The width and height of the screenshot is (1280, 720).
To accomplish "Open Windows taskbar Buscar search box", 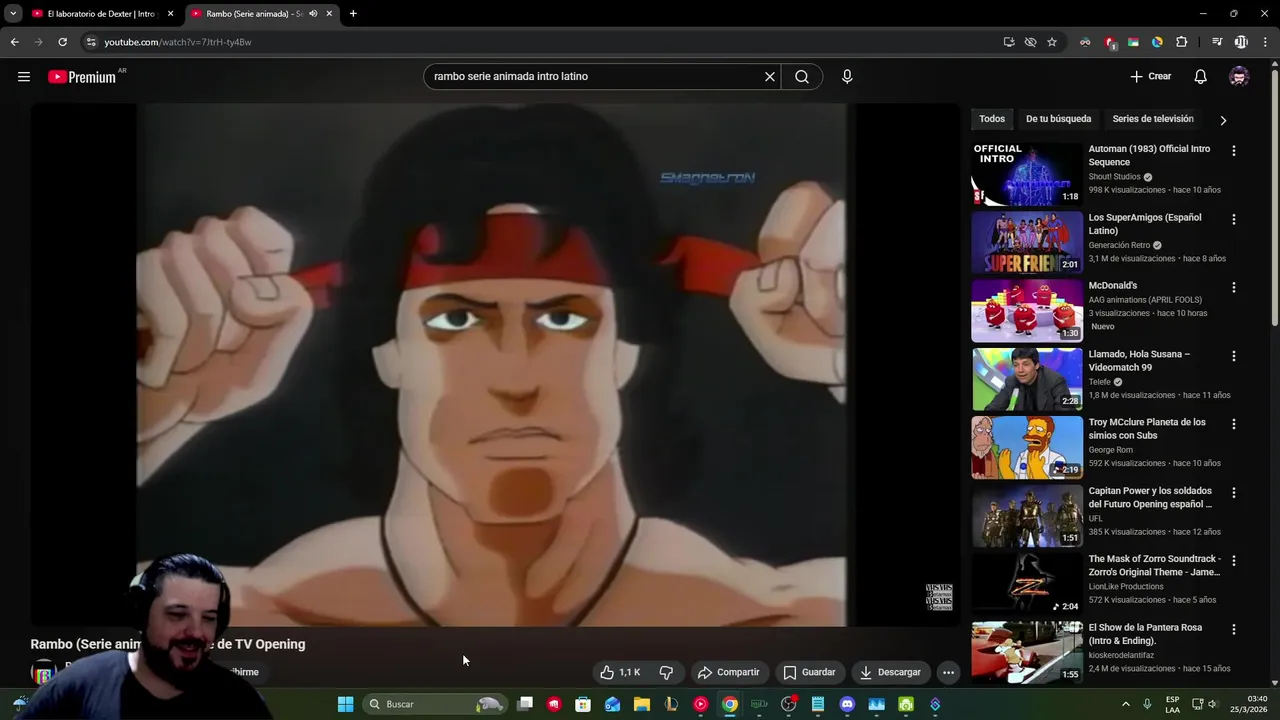I will tap(435, 704).
